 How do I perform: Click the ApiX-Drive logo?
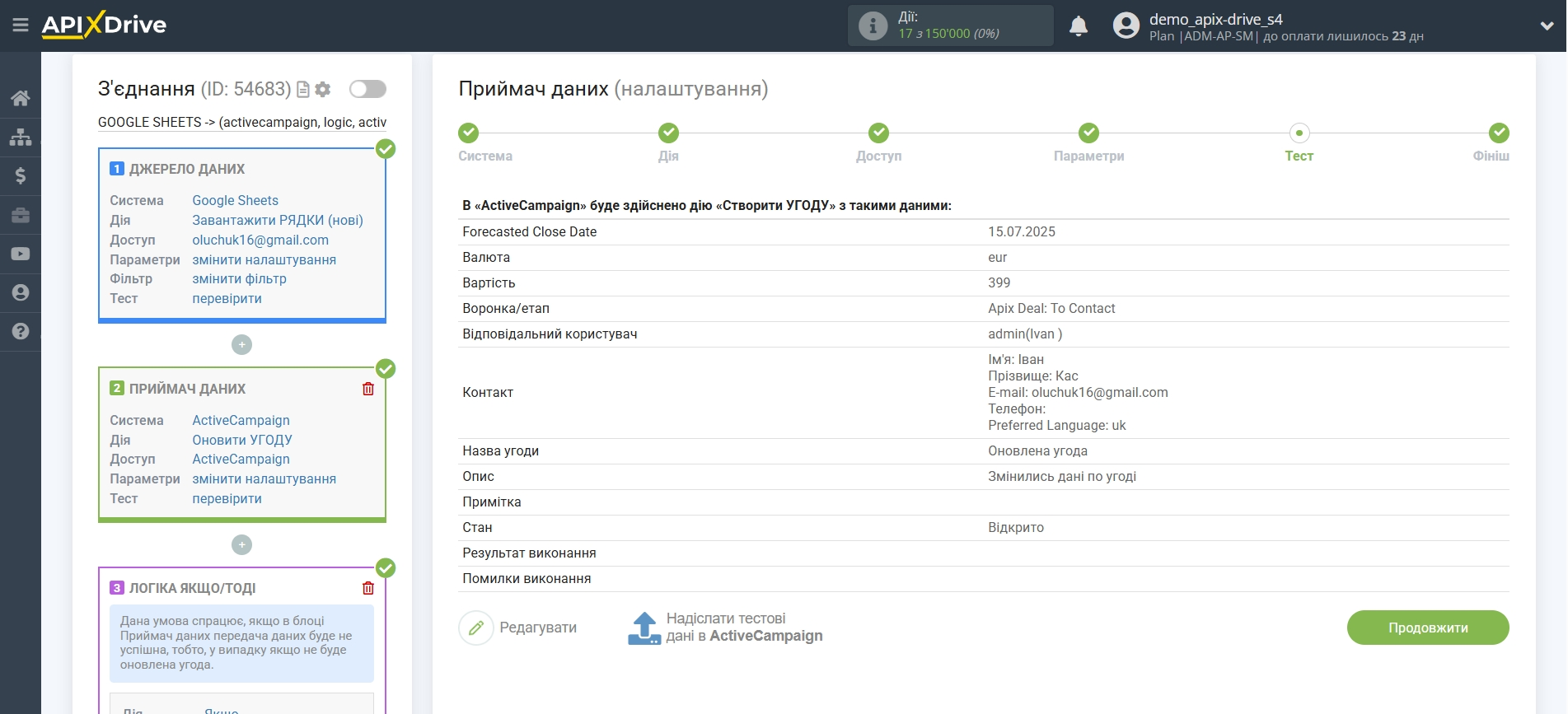[104, 25]
